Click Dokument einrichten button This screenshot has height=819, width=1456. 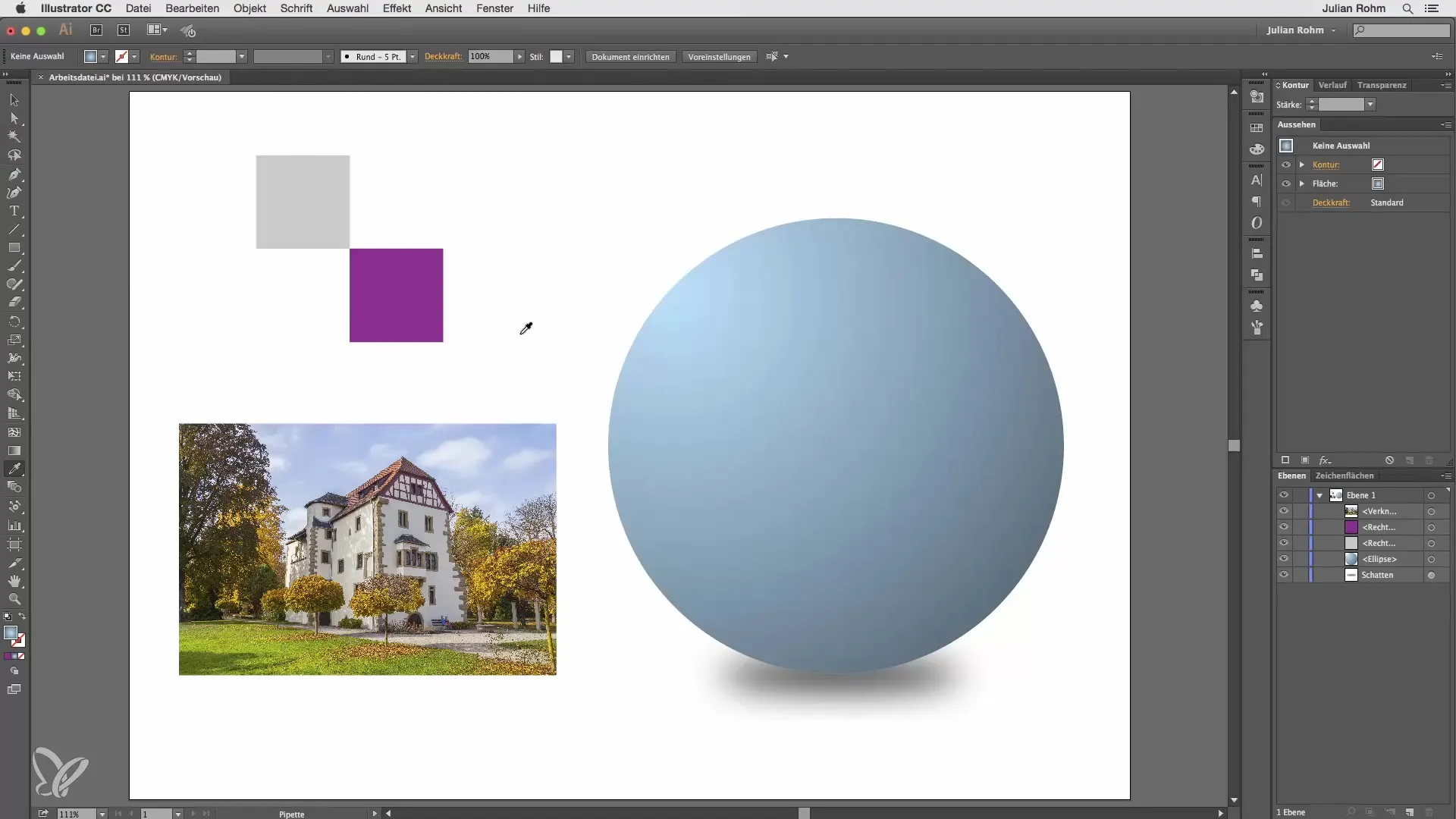click(x=630, y=57)
